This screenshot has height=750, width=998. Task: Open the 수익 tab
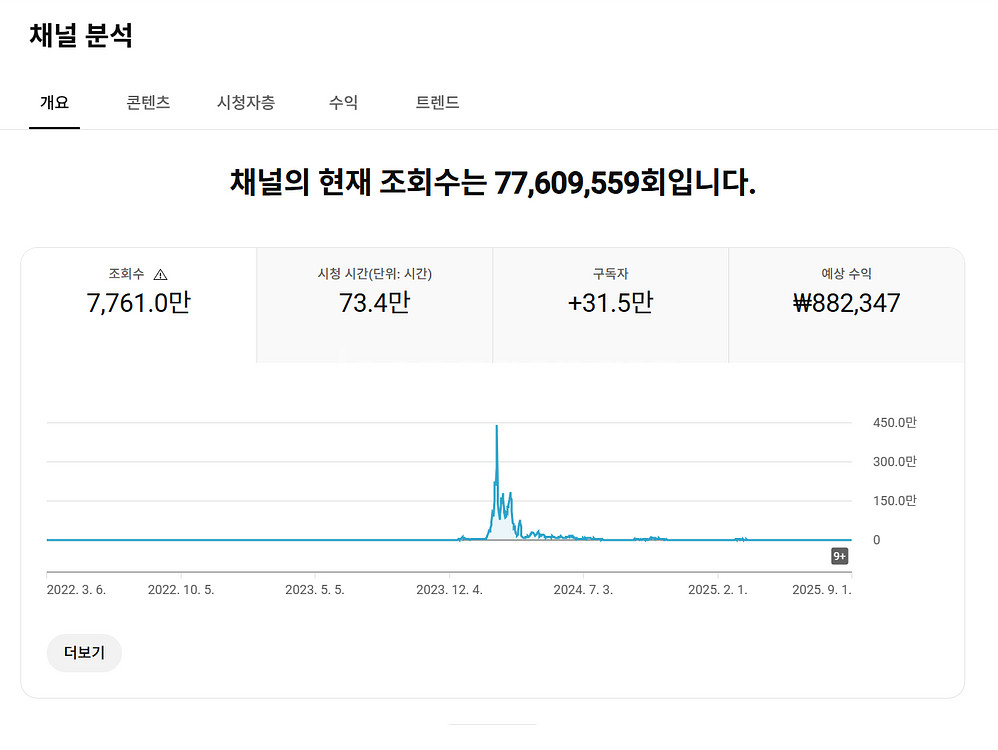tap(343, 103)
